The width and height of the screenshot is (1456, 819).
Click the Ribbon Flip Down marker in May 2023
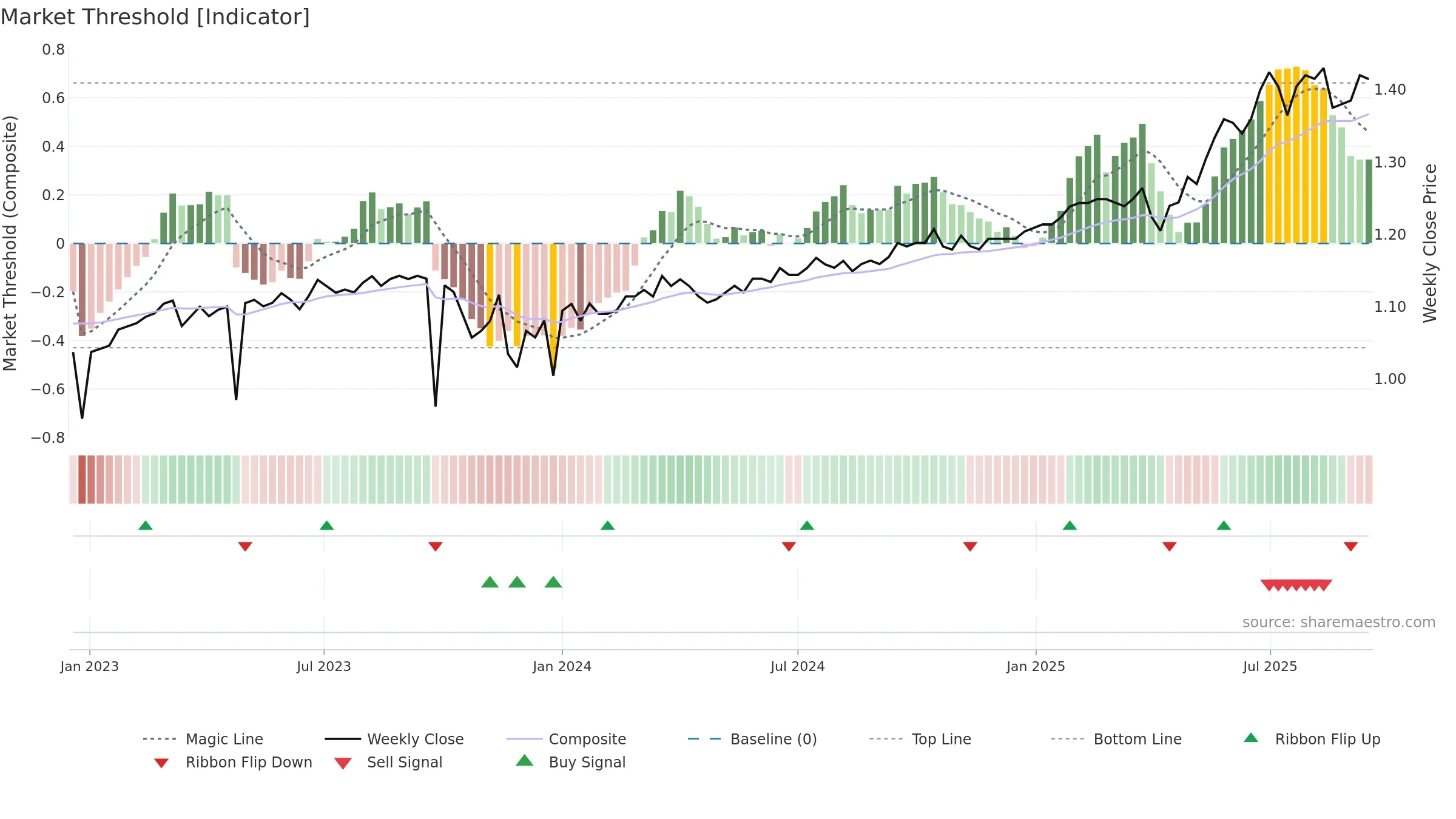point(245,547)
